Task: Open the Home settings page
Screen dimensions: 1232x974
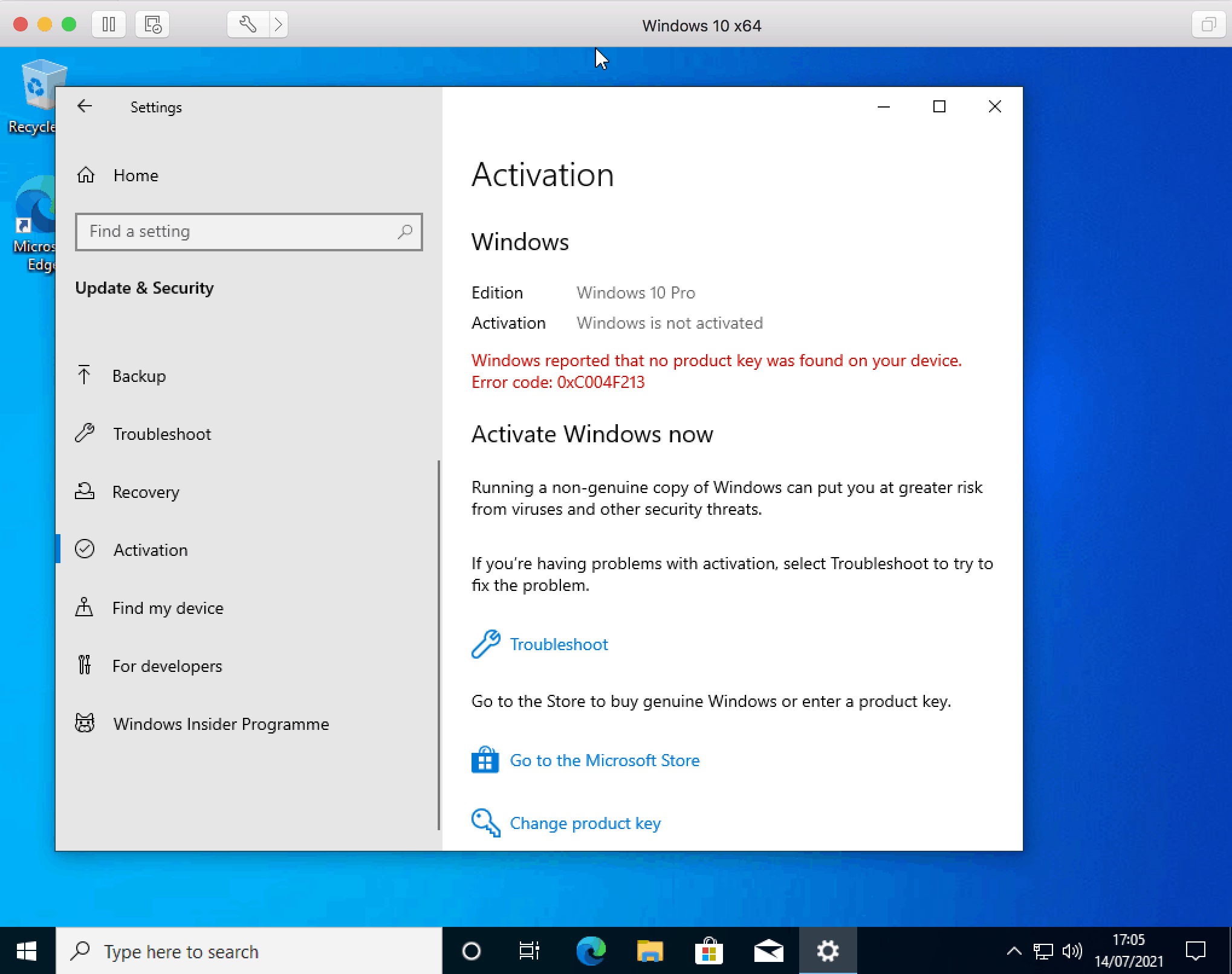Action: tap(136, 175)
